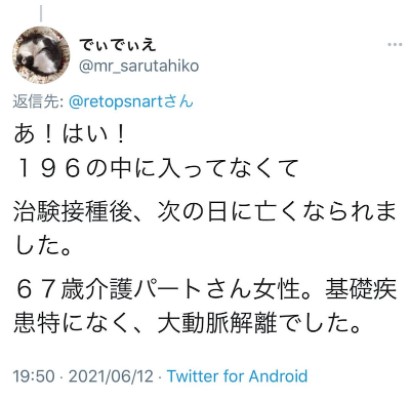Open the でぃでぃえ display name profile
The image size is (417, 404).
[x=118, y=45]
